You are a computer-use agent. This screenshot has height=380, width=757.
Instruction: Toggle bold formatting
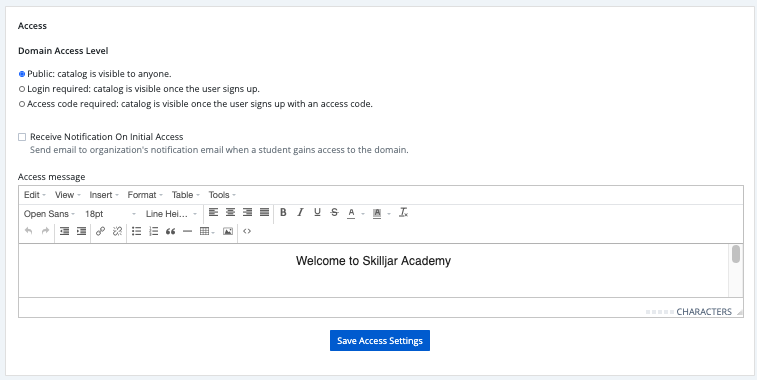(283, 212)
